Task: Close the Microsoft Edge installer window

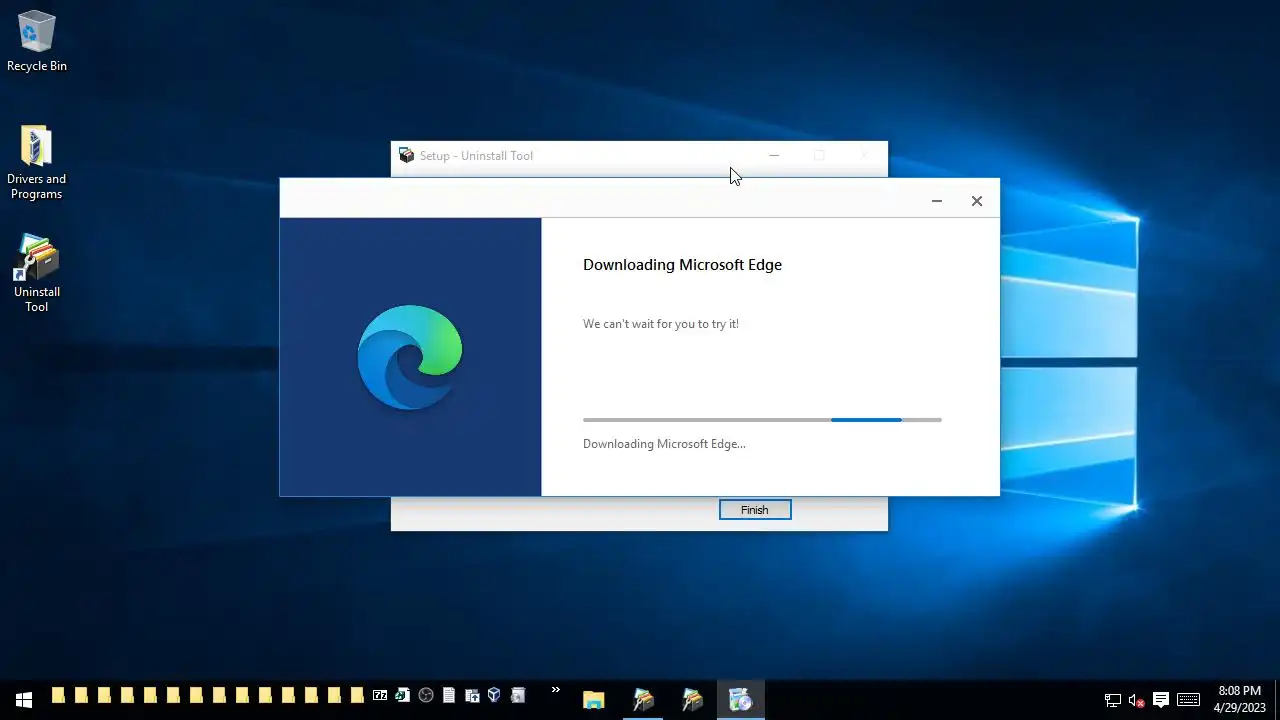Action: 977,201
